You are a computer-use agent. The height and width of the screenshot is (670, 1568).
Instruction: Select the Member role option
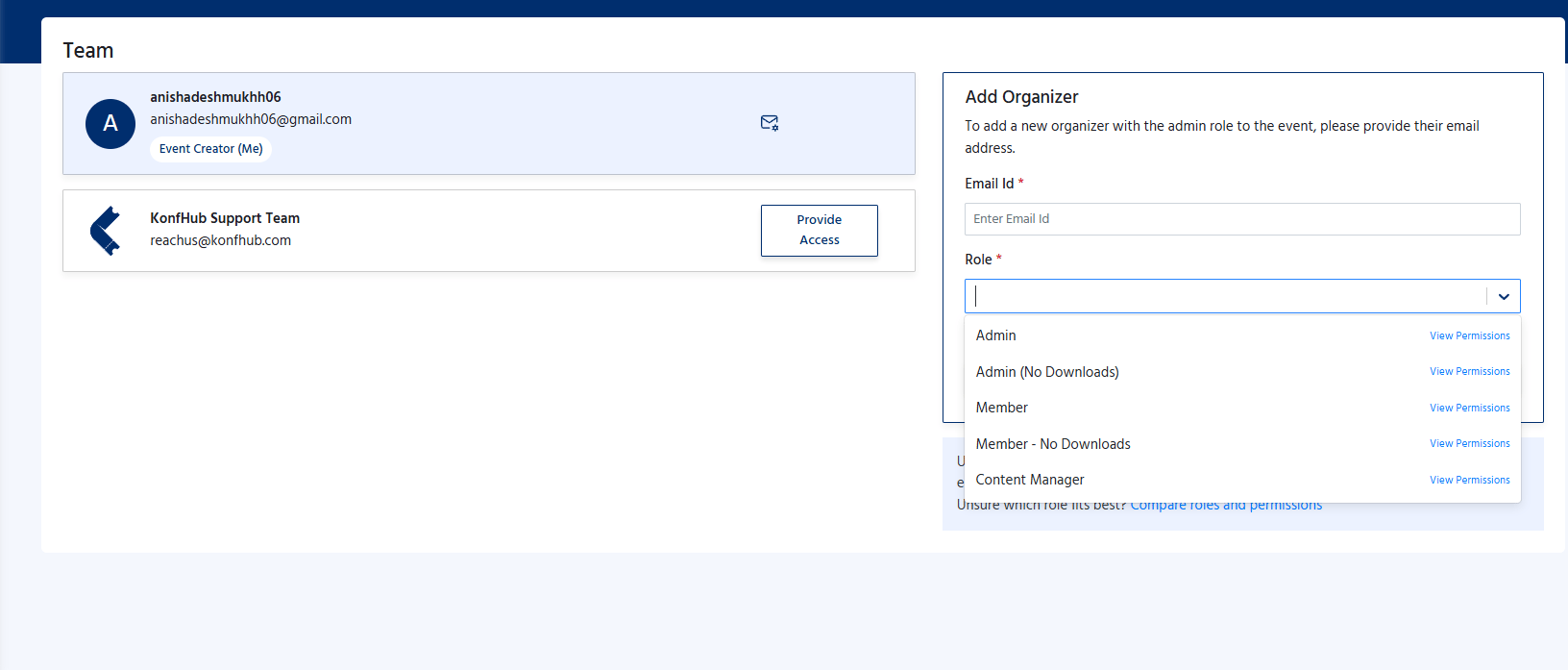pyautogui.click(x=1242, y=408)
